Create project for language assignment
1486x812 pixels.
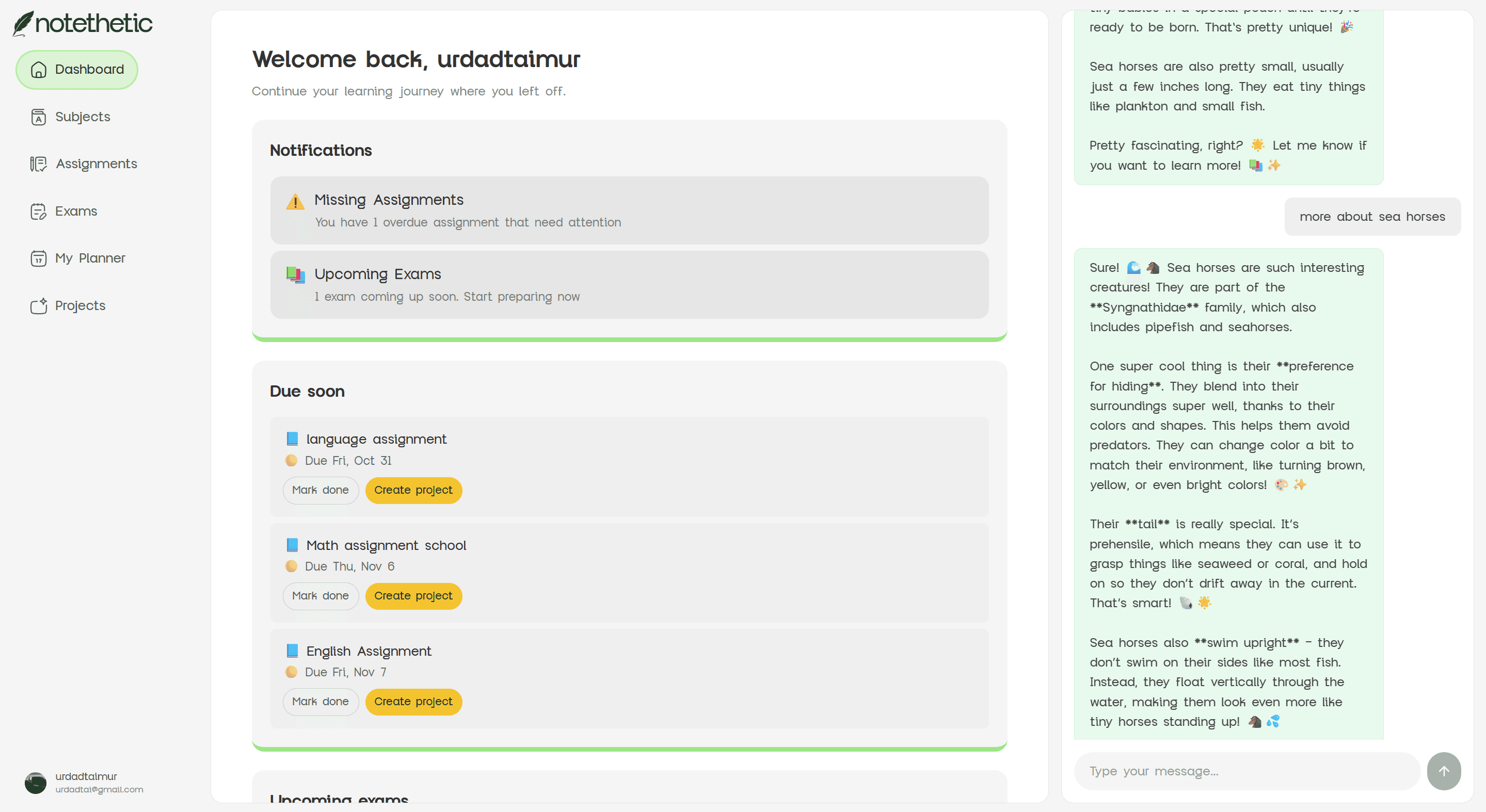(x=413, y=490)
